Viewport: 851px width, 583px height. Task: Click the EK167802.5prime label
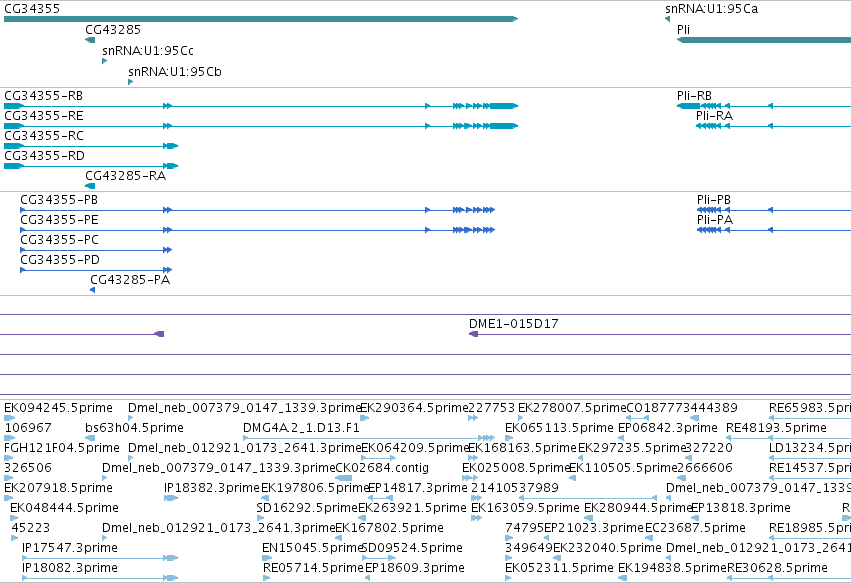[x=389, y=528]
